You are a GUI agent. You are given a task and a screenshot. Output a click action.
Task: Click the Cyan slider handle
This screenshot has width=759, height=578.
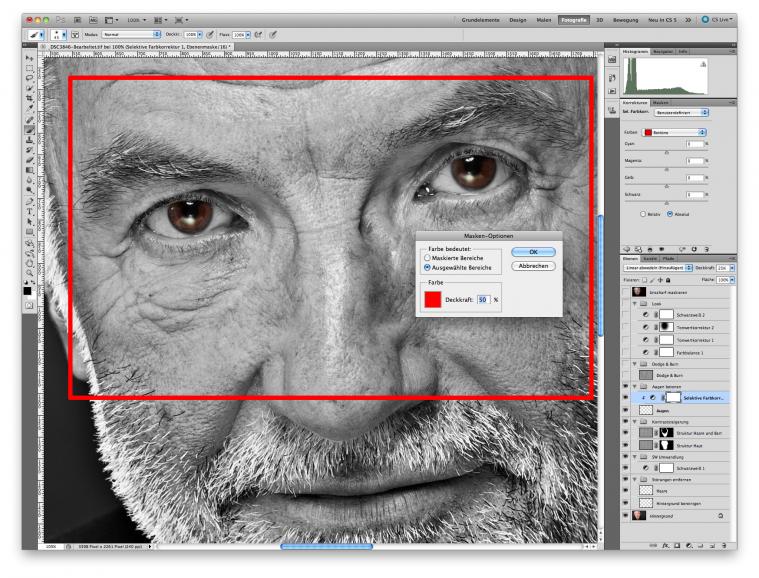tap(666, 152)
